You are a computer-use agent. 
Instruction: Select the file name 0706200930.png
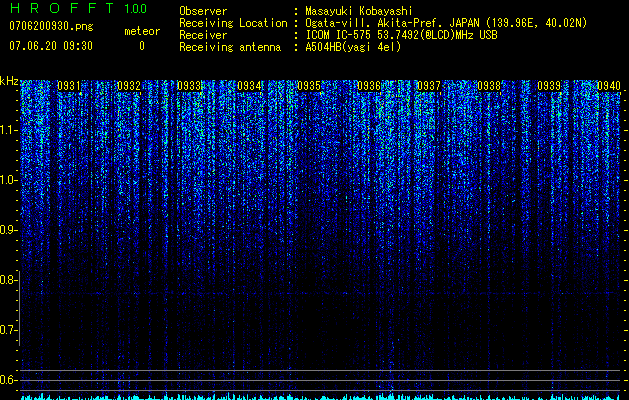tap(51, 26)
